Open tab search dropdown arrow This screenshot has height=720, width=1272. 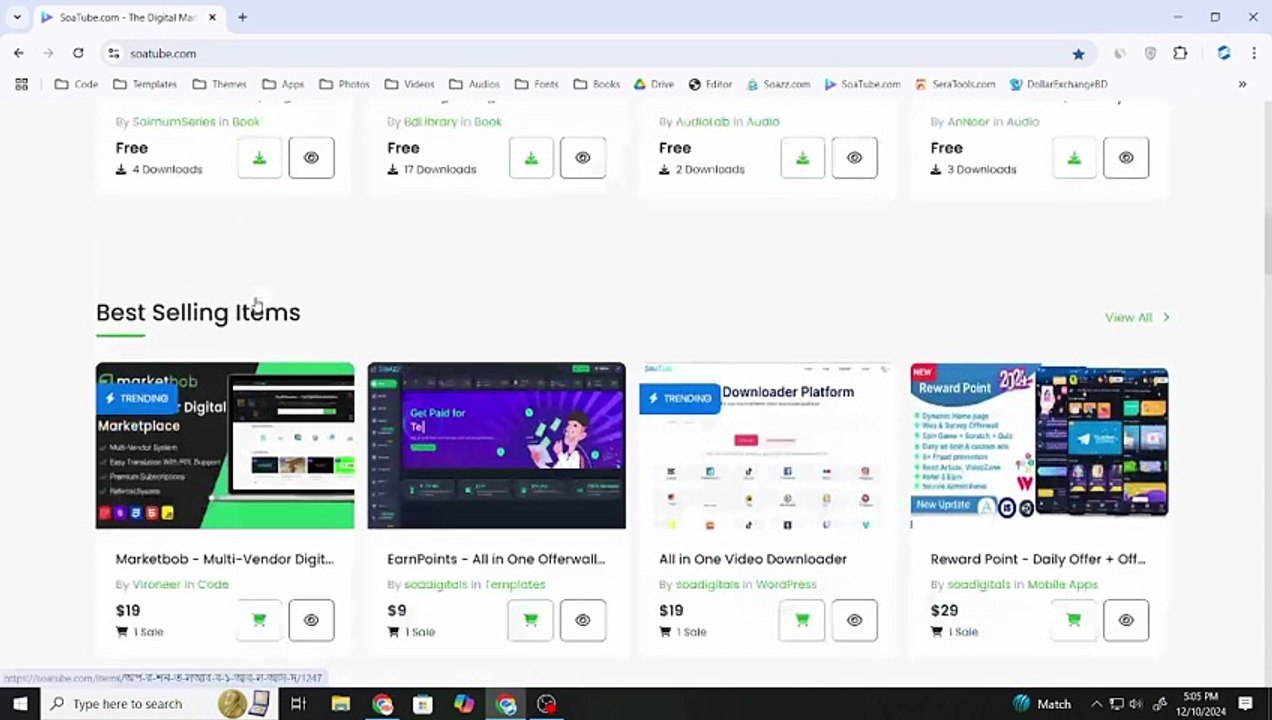[17, 17]
